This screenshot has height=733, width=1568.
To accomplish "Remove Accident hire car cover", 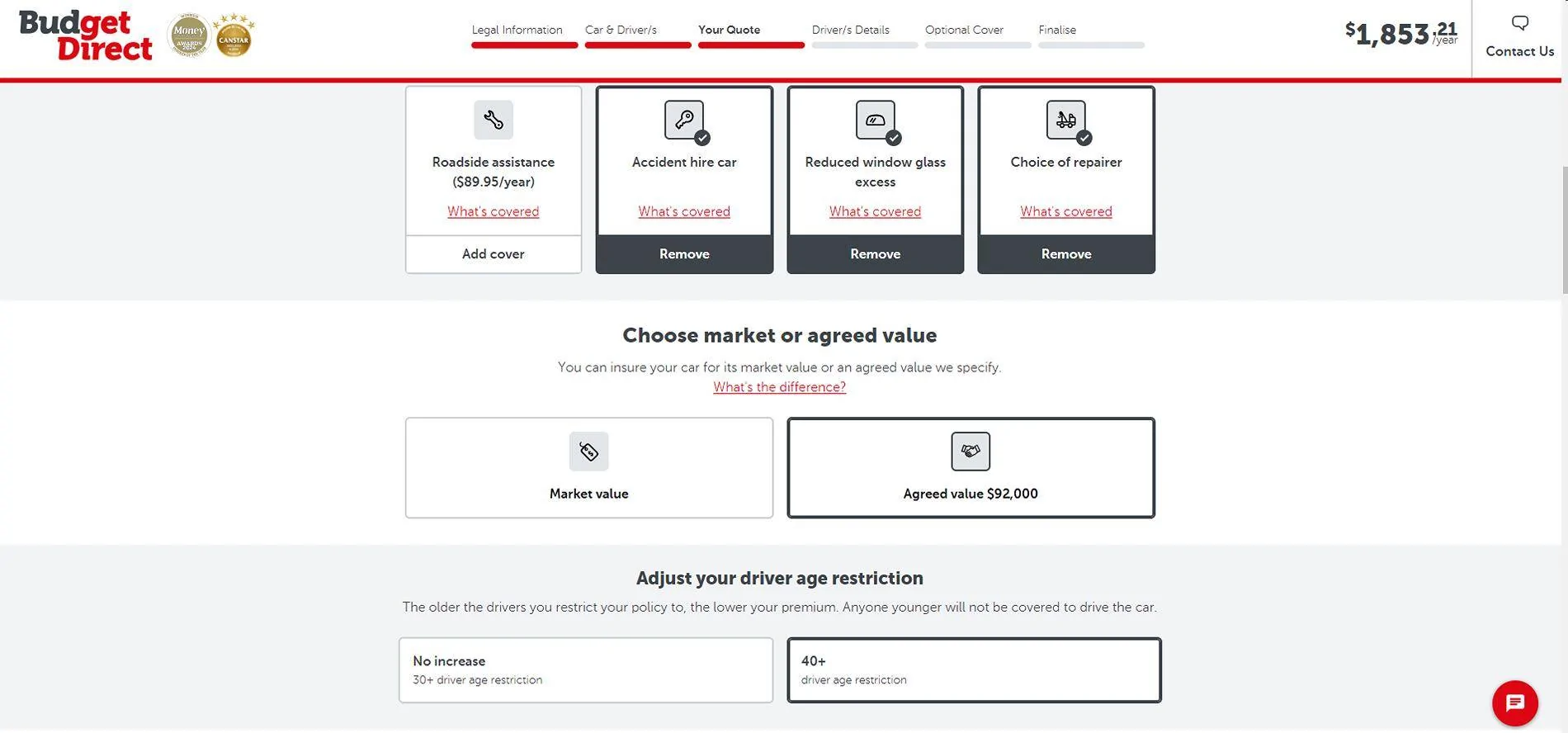I will (684, 254).
